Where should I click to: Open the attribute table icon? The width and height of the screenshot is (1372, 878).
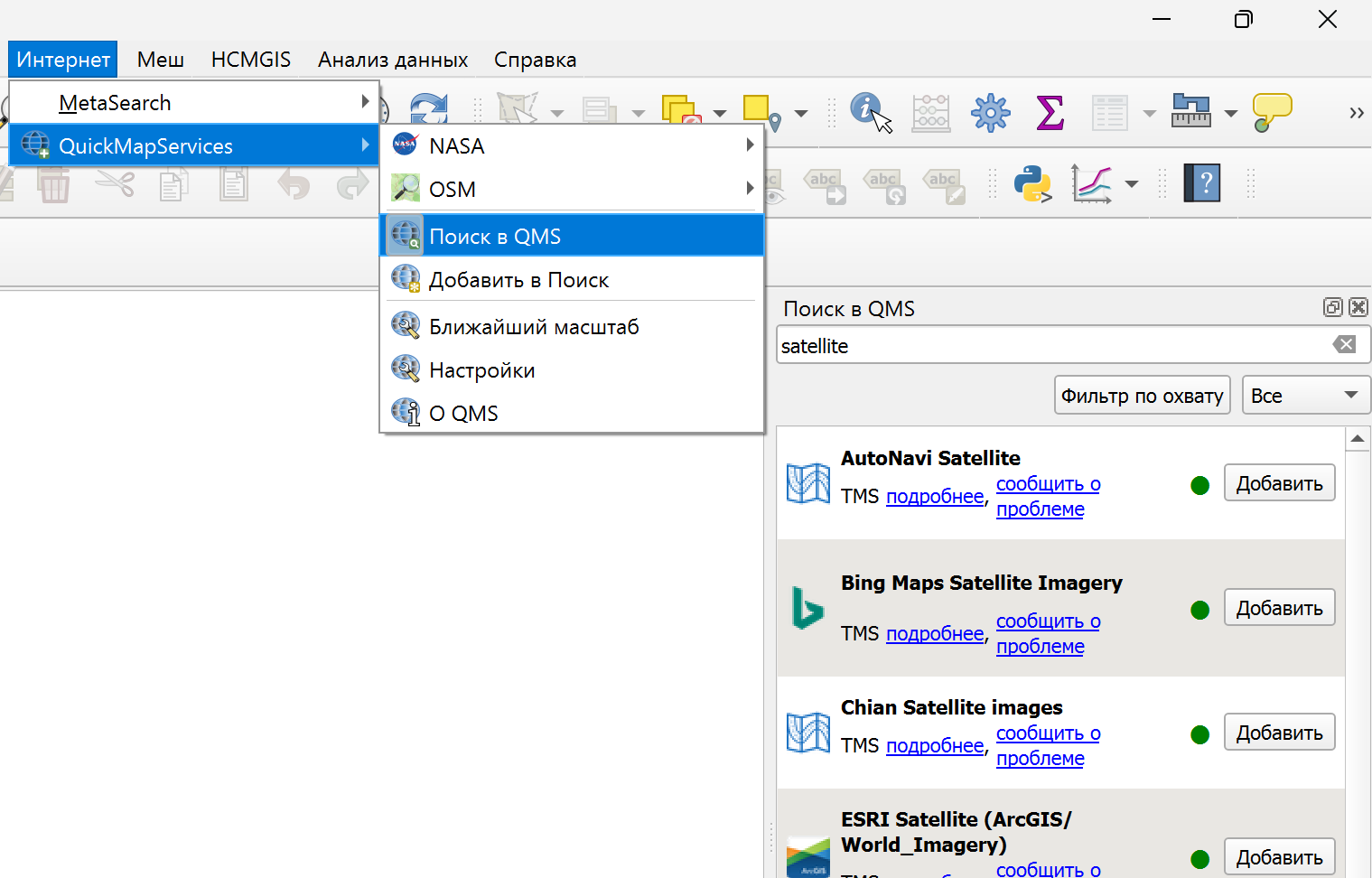click(1109, 113)
